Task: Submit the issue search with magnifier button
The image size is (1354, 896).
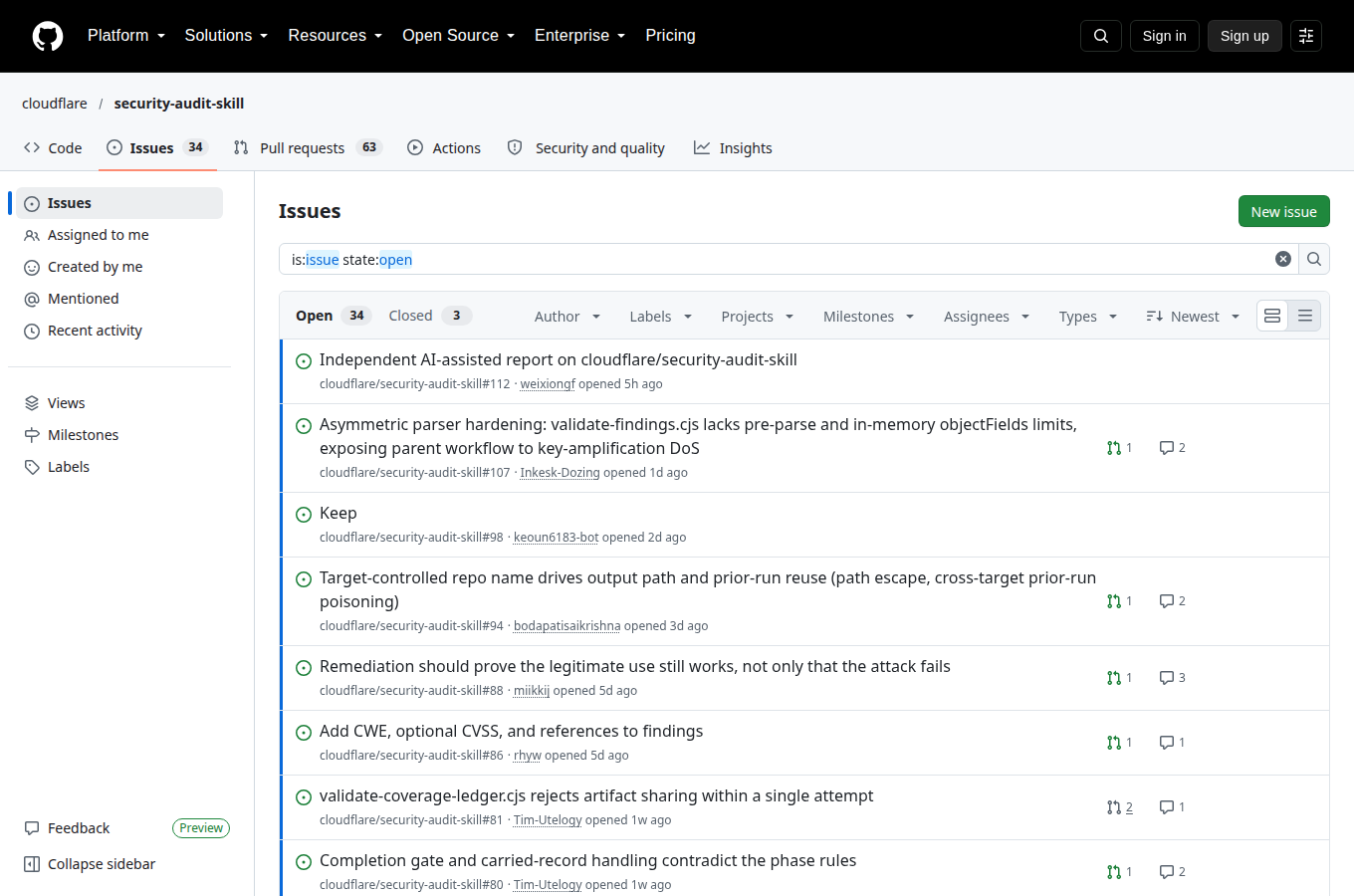Action: click(1314, 259)
